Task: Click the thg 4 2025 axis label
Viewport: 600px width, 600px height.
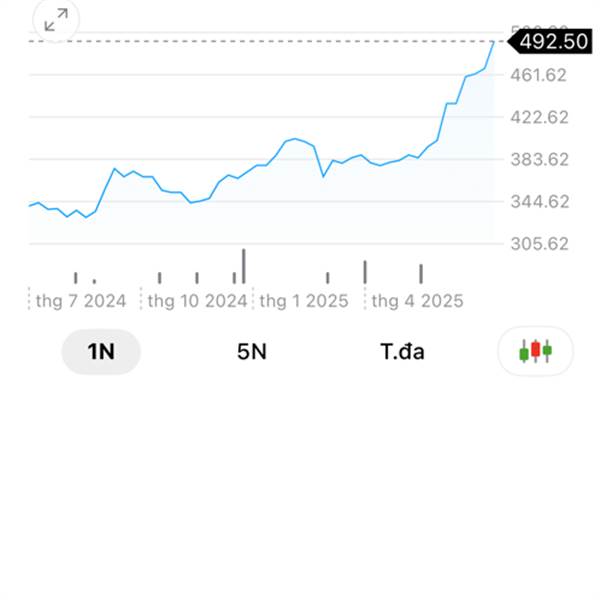Action: 417,301
